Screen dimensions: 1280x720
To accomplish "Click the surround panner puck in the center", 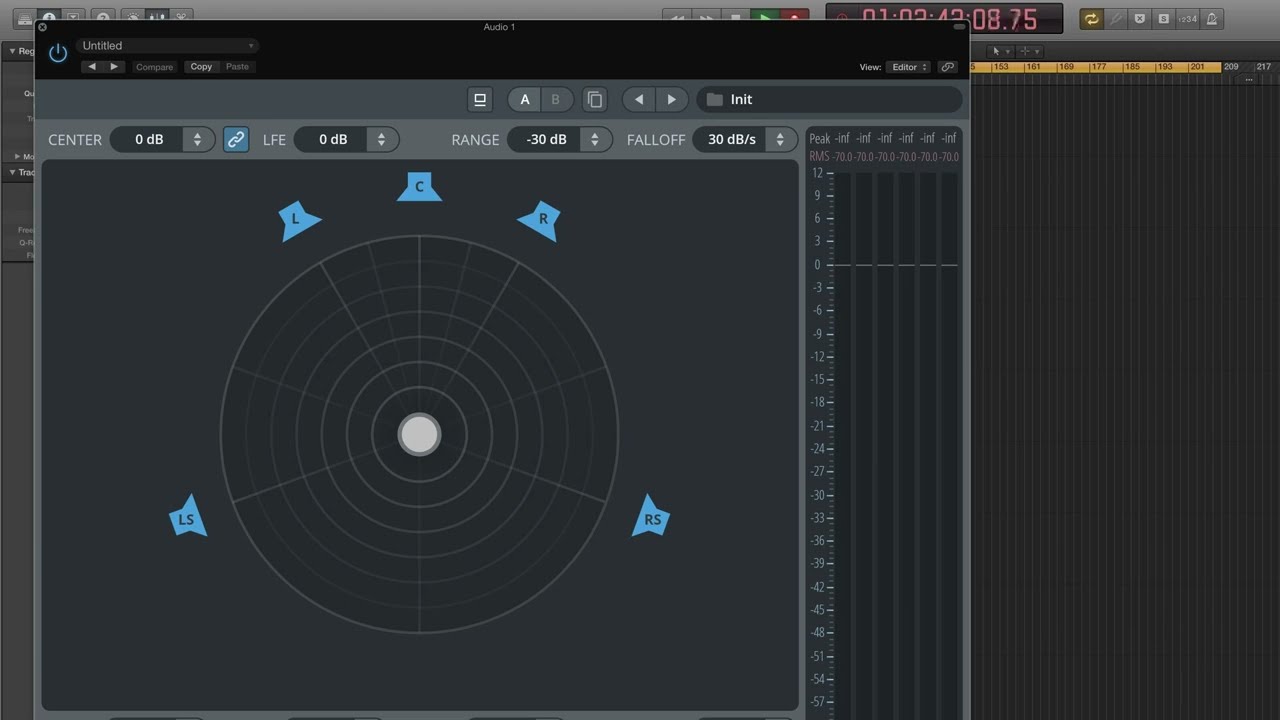I will [419, 435].
